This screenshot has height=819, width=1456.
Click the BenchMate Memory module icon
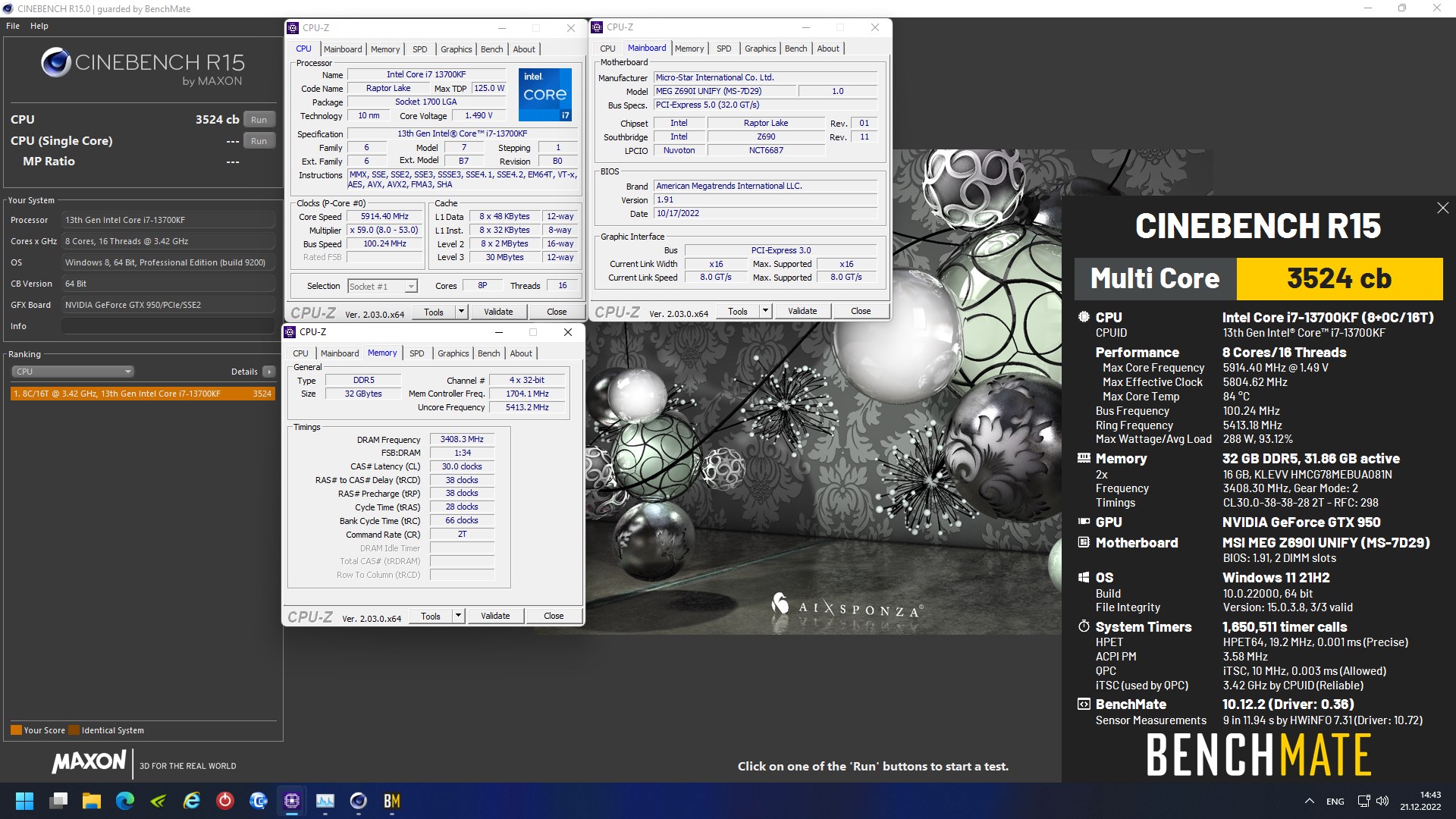[1084, 458]
